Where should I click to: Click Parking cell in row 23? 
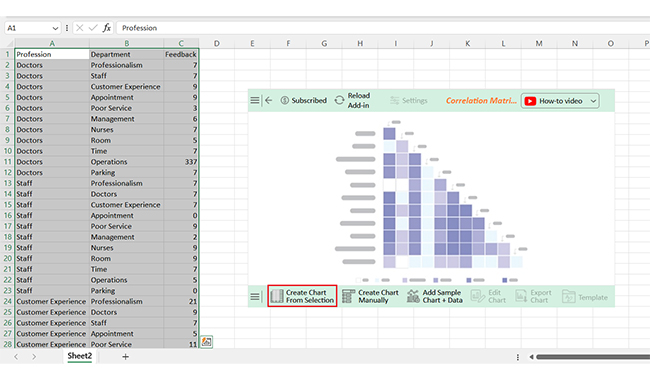click(126, 290)
